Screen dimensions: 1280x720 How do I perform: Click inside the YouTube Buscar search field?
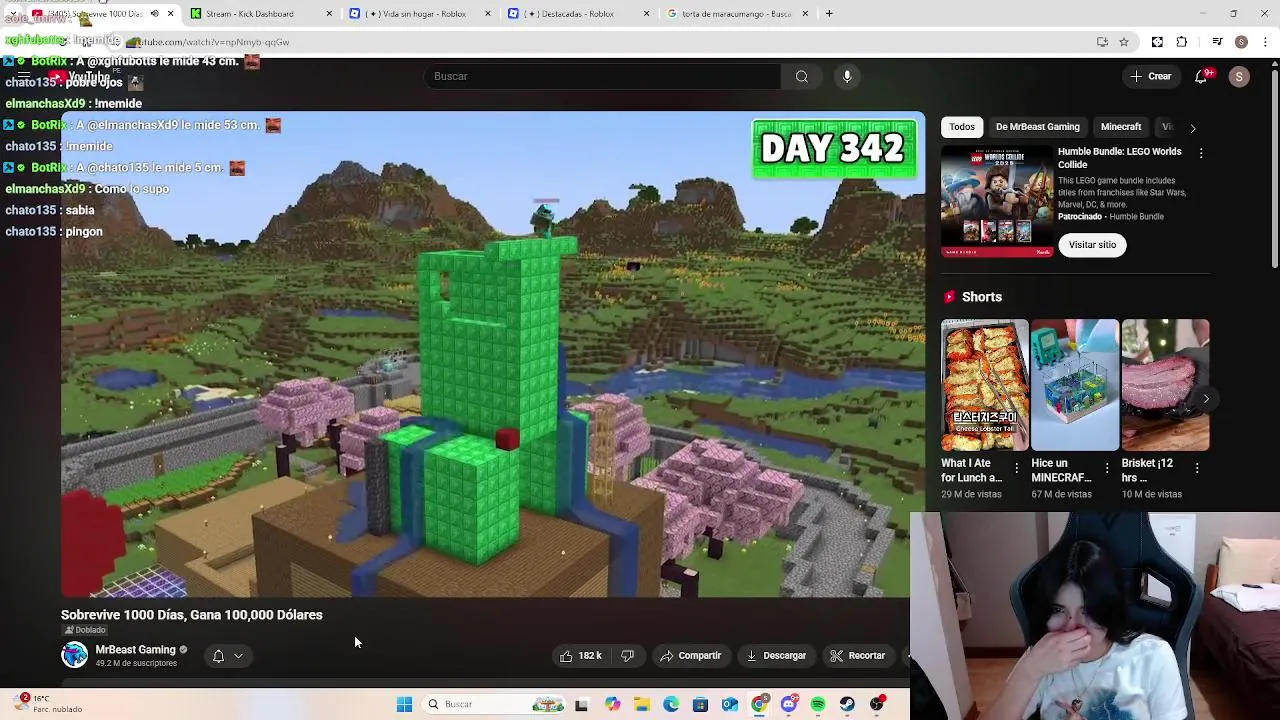point(603,76)
